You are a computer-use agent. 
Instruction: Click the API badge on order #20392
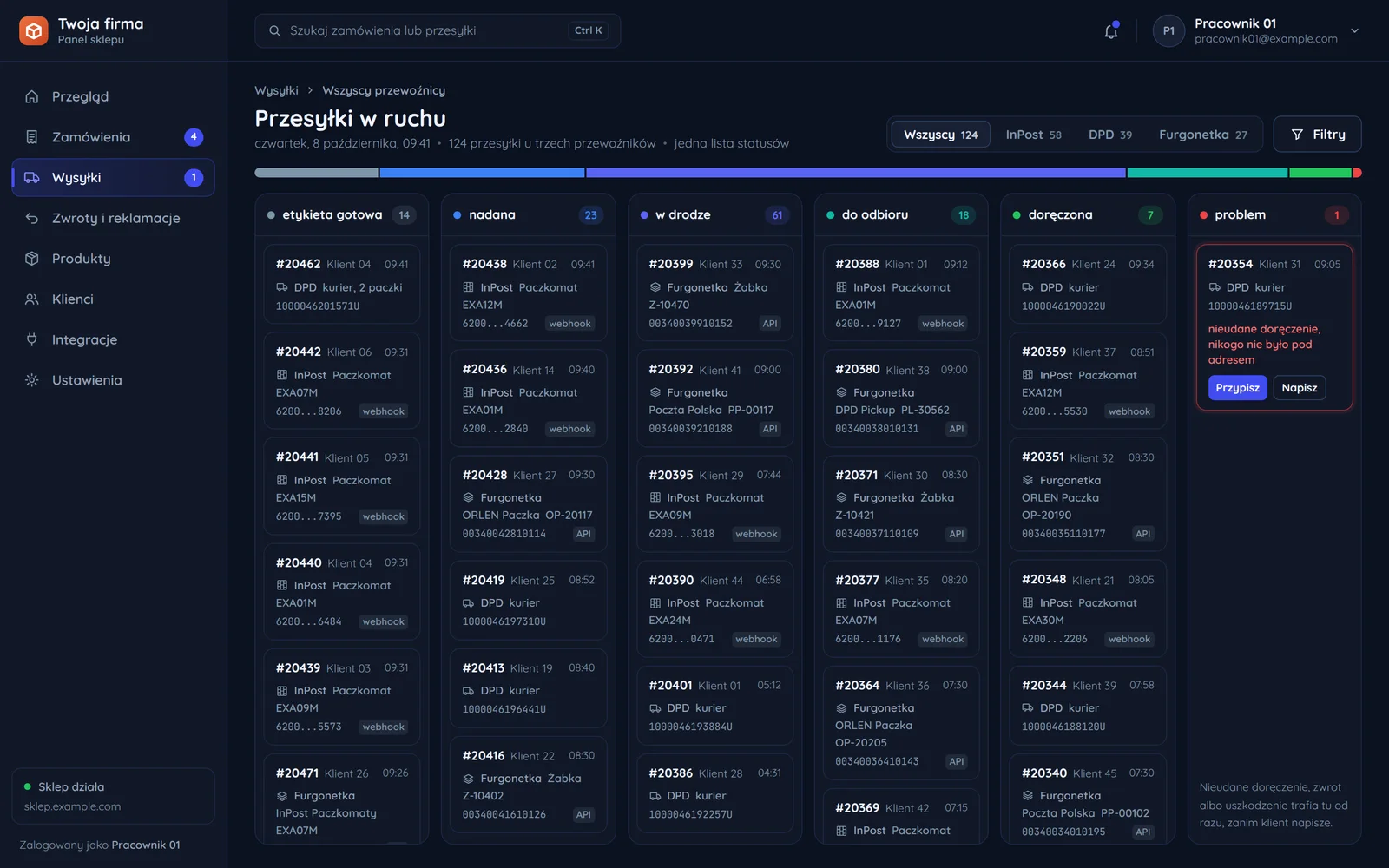pyautogui.click(x=769, y=429)
